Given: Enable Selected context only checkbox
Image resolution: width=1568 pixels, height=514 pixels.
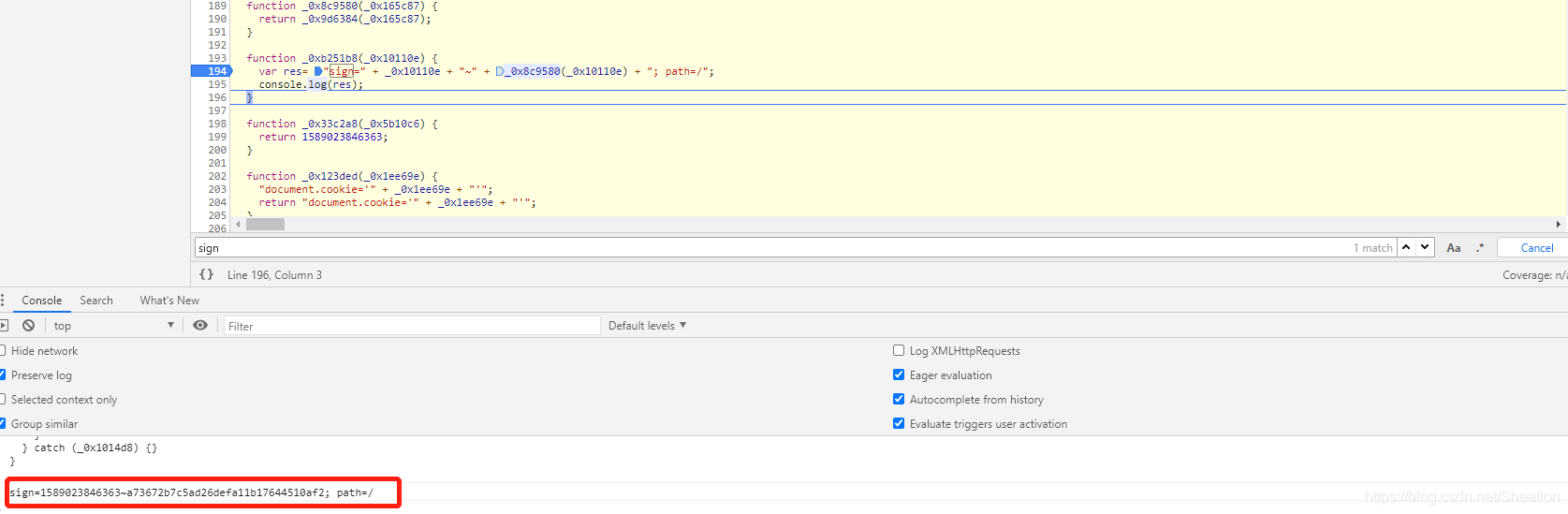Looking at the screenshot, I should click(x=3, y=399).
